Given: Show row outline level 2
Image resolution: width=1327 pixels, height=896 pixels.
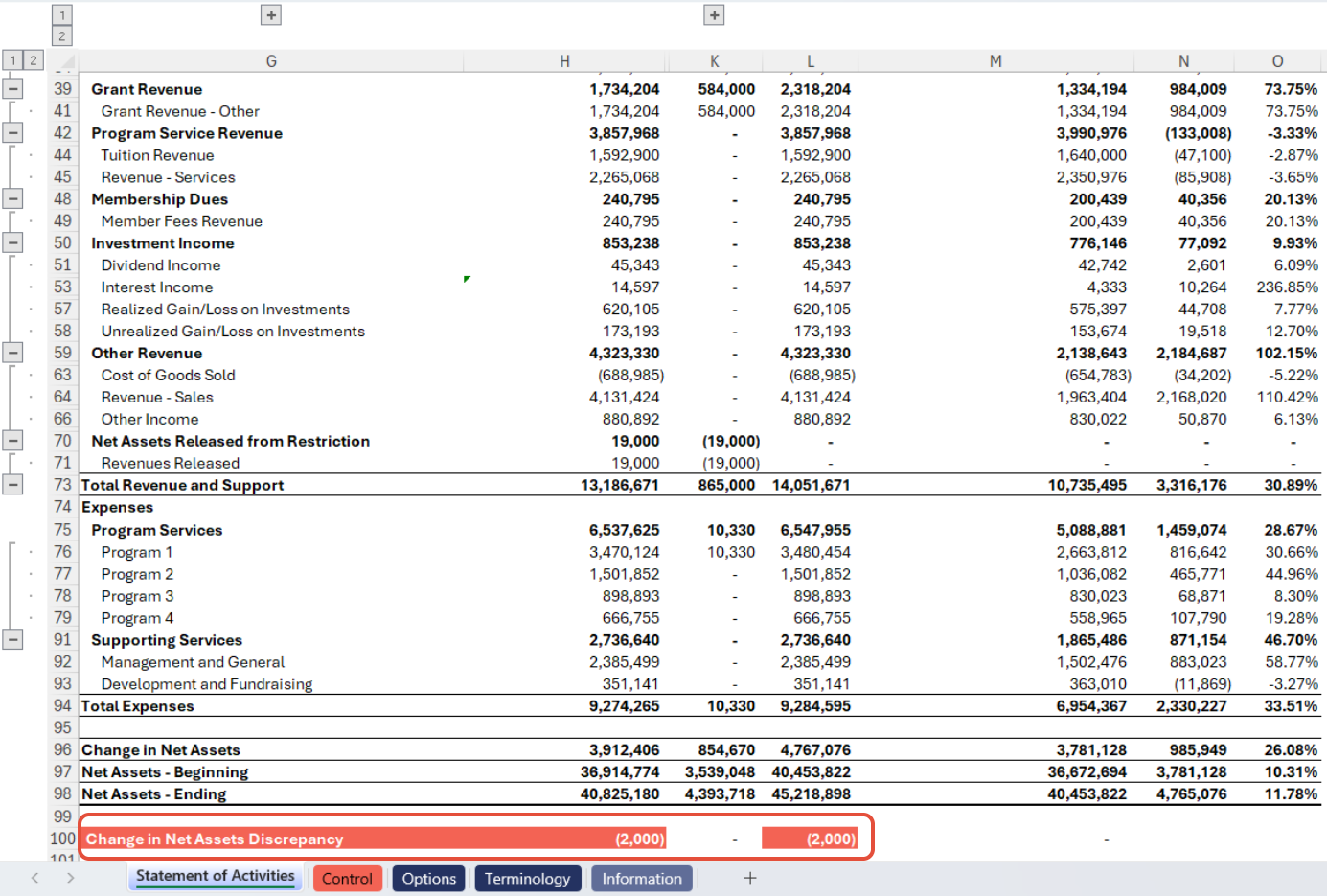Looking at the screenshot, I should (34, 60).
